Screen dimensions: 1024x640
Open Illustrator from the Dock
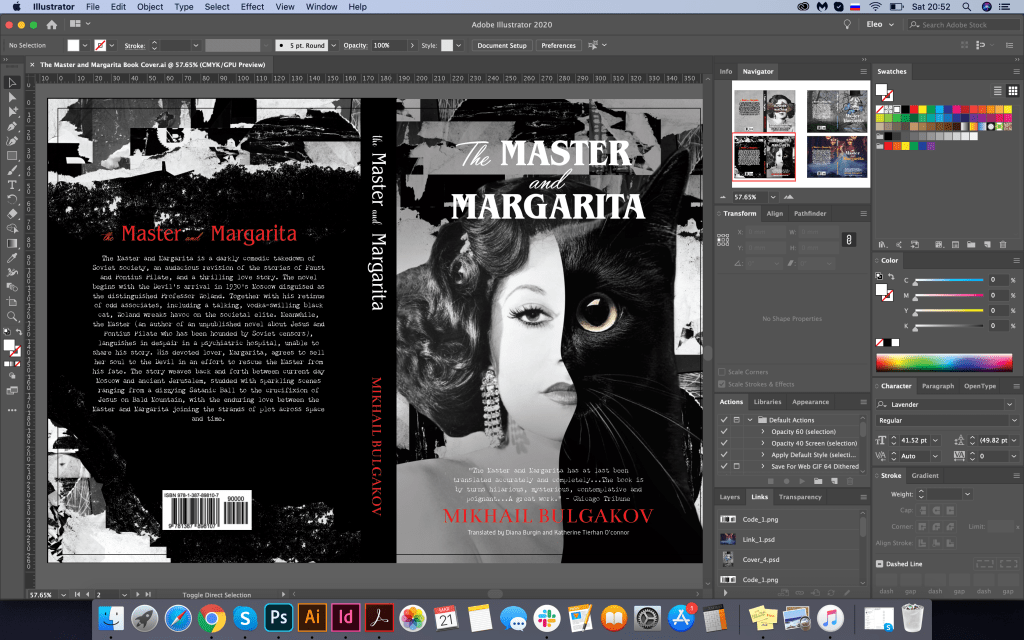coord(311,615)
